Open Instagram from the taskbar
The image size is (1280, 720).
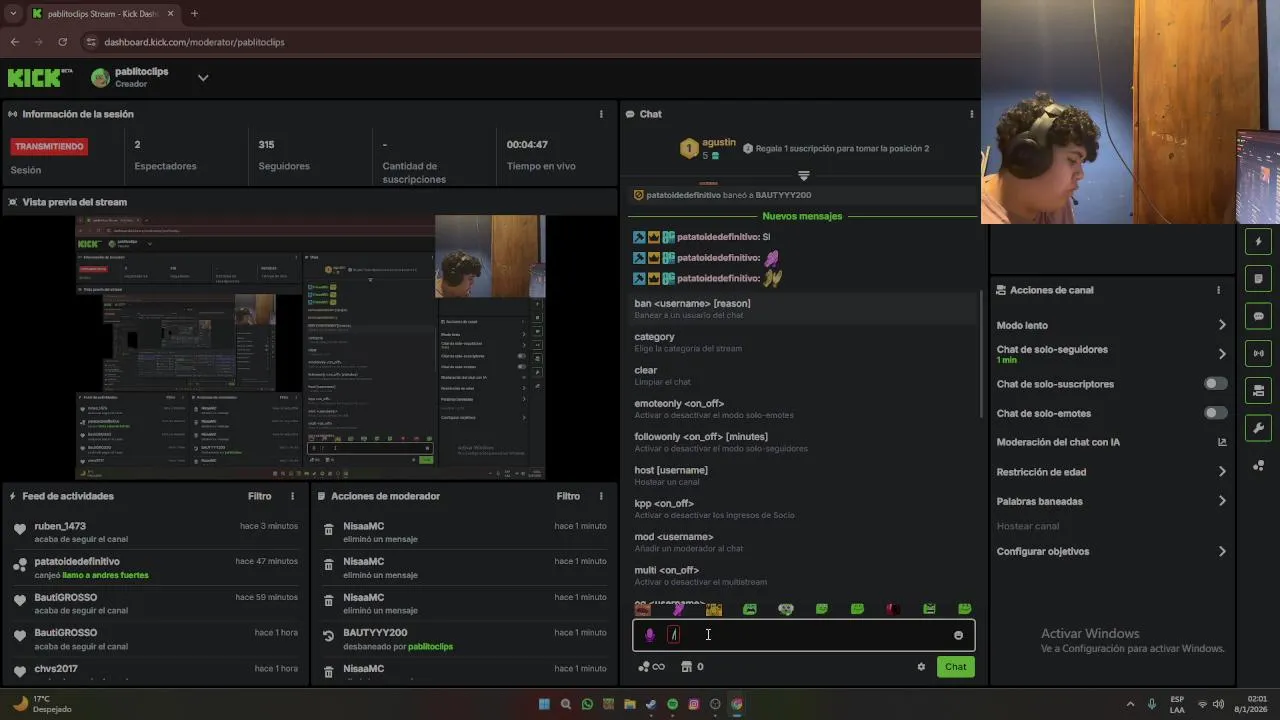point(693,704)
